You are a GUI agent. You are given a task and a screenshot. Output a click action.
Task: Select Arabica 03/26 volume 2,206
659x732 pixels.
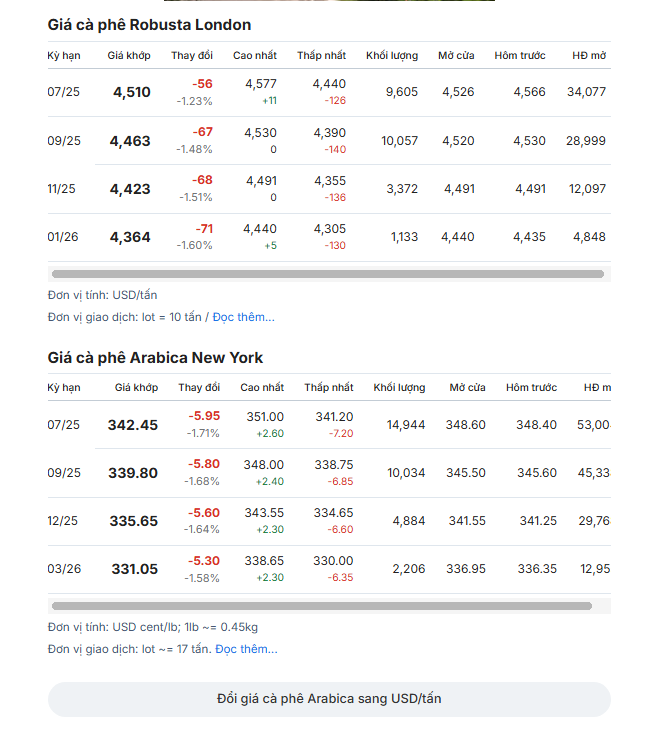(409, 569)
